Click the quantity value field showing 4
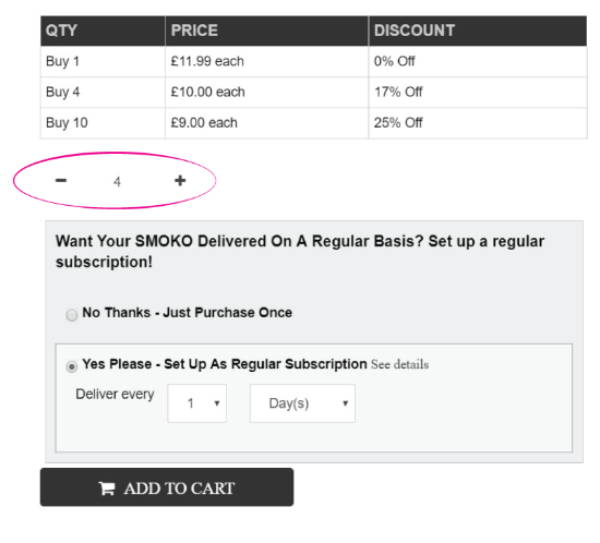 pyautogui.click(x=117, y=181)
